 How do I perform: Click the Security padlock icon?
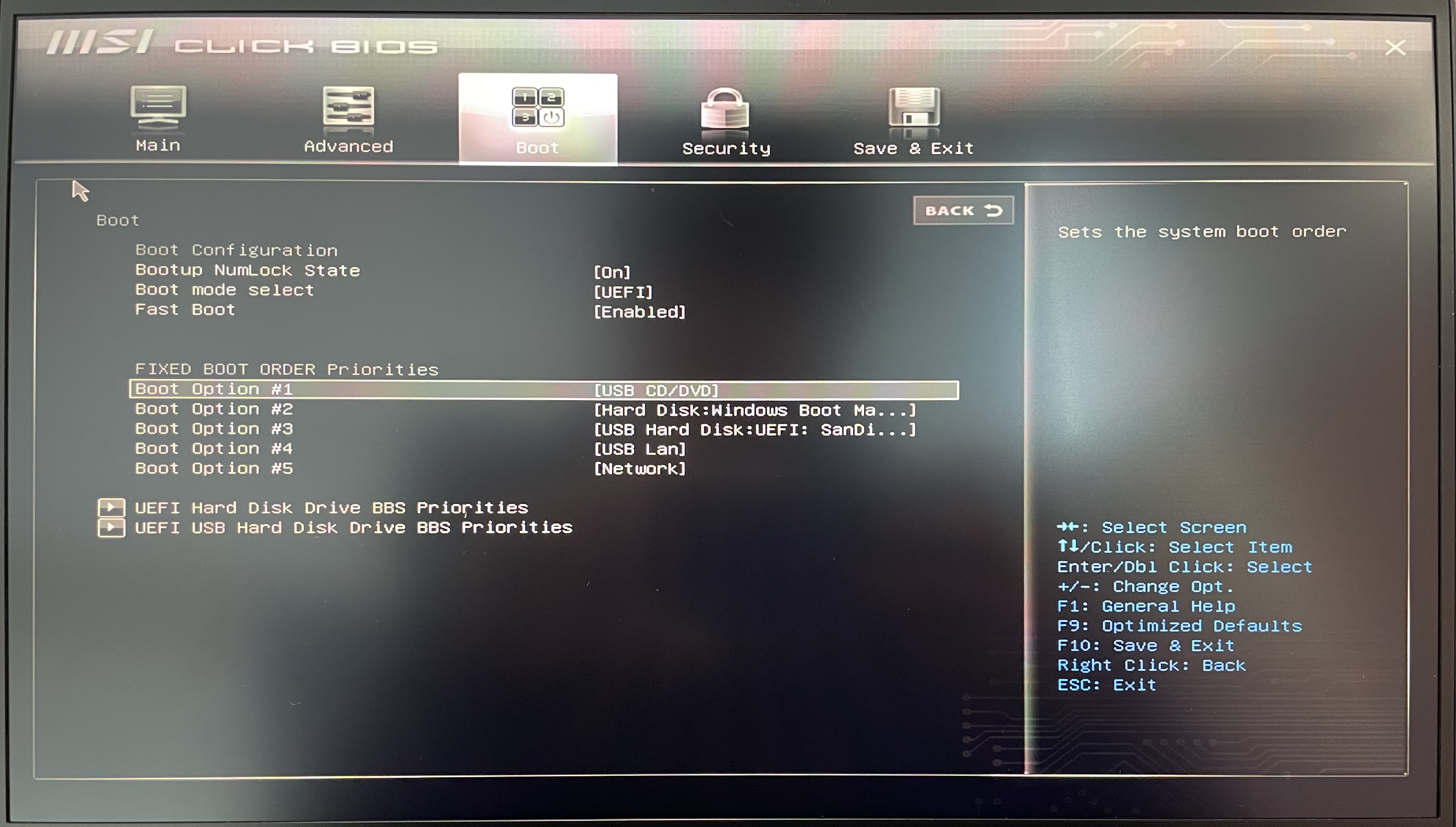click(725, 108)
